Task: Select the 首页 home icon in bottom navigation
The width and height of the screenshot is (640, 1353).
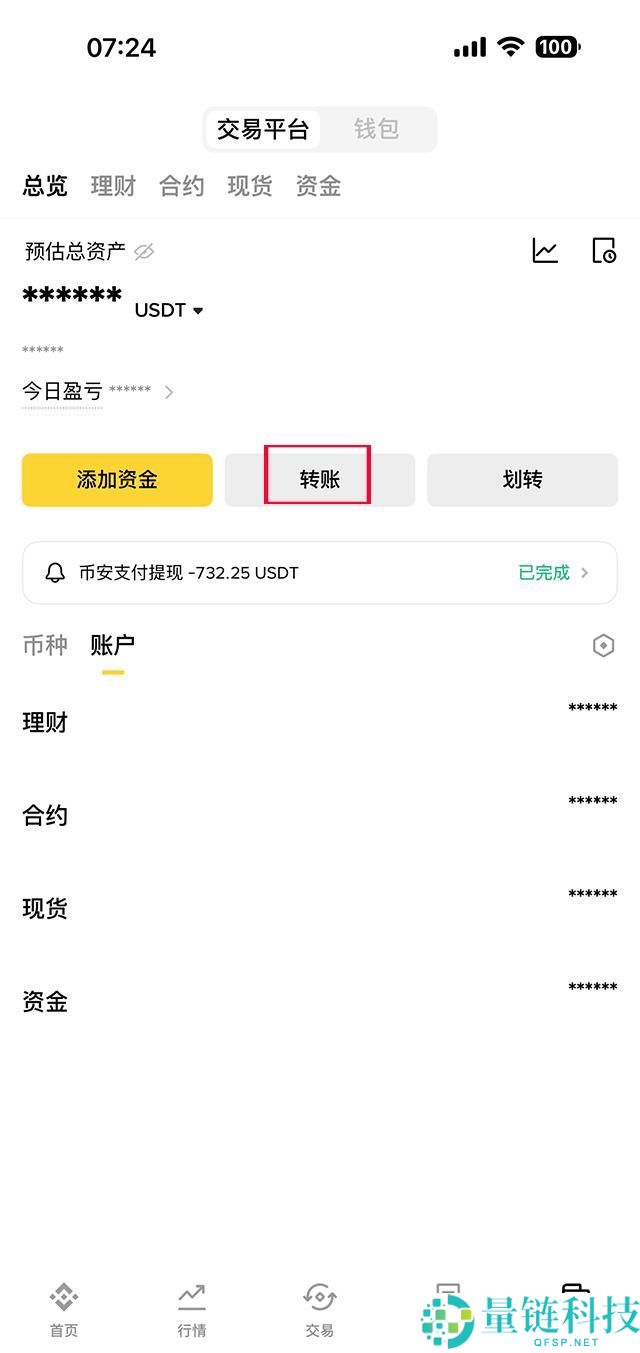Action: 63,1305
